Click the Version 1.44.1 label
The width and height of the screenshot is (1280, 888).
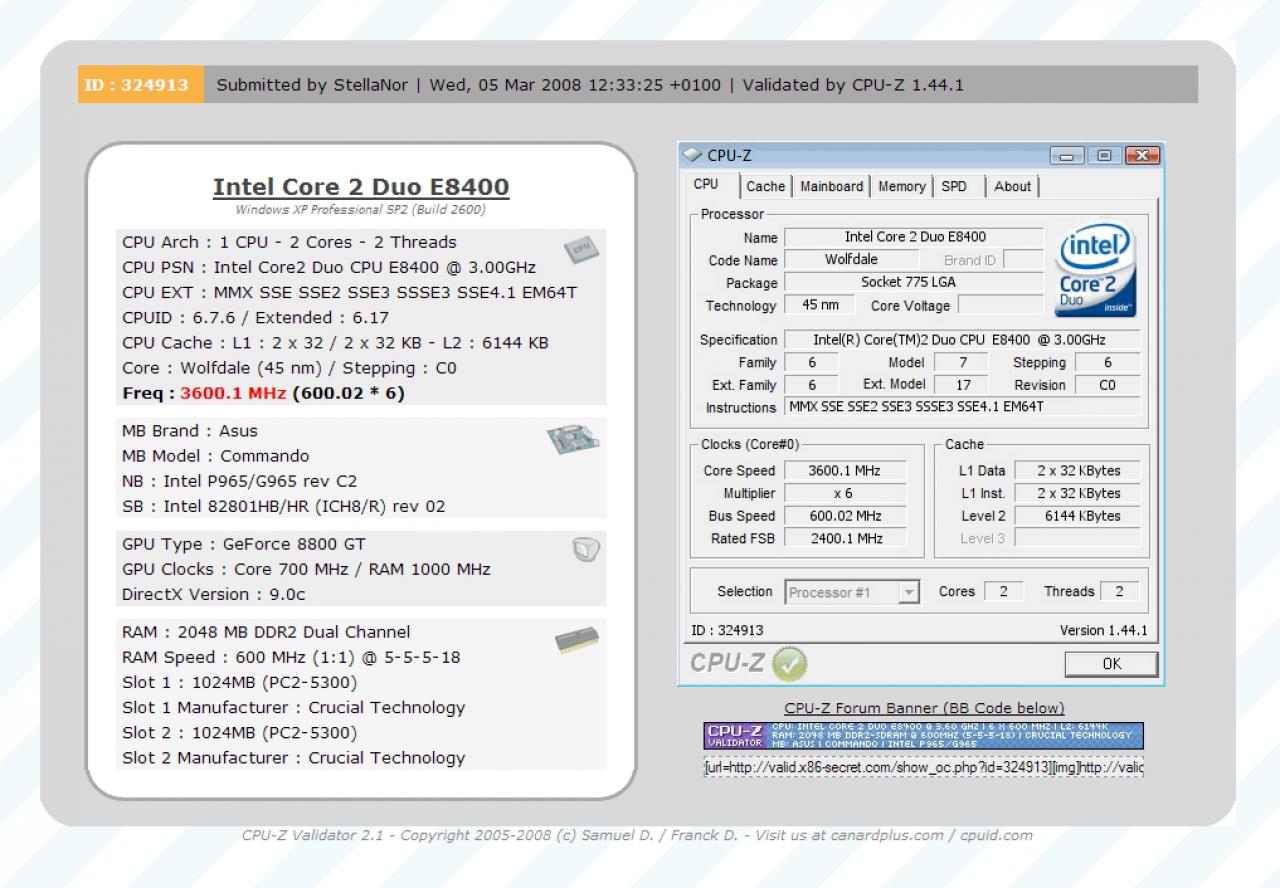pos(1103,631)
